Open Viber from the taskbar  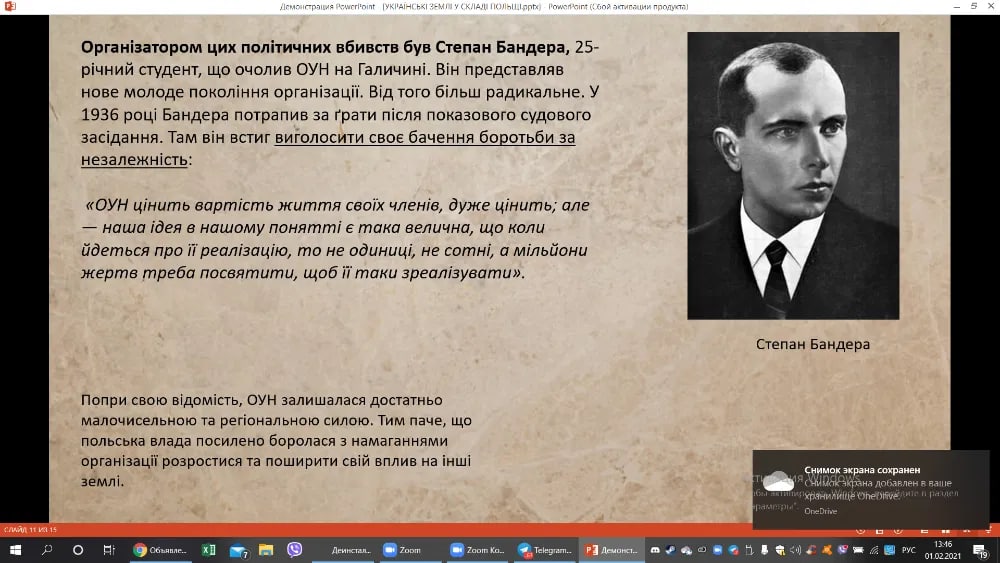pos(295,549)
